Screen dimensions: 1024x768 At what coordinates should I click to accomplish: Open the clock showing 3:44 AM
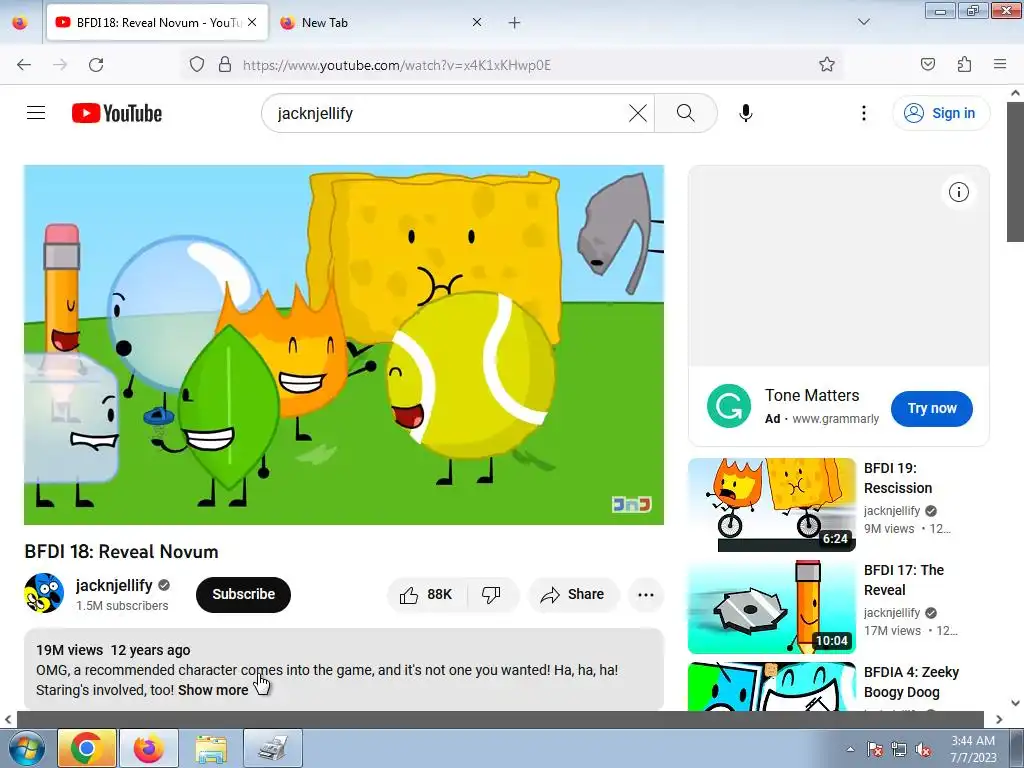pos(972,749)
